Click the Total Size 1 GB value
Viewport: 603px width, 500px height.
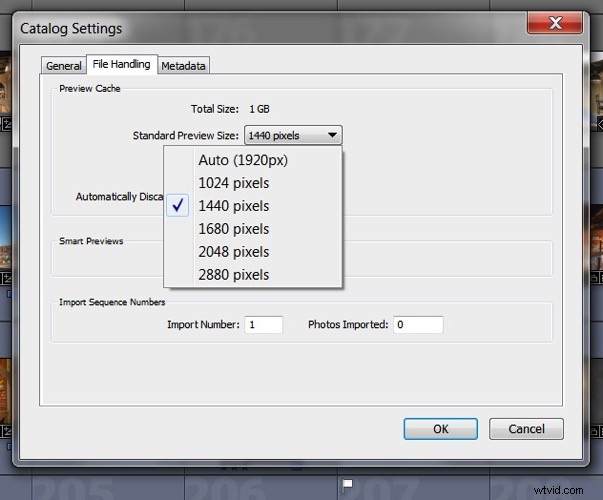click(x=261, y=108)
